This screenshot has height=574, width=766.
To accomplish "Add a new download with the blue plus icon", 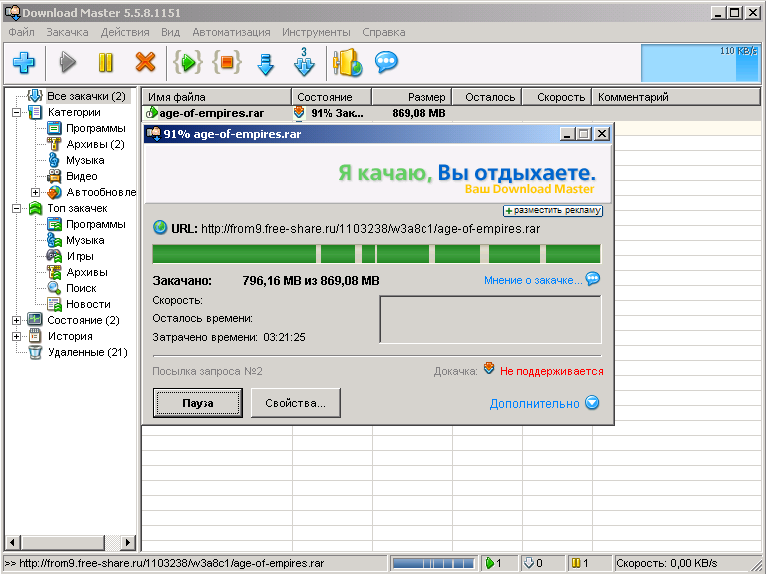I will coord(23,63).
